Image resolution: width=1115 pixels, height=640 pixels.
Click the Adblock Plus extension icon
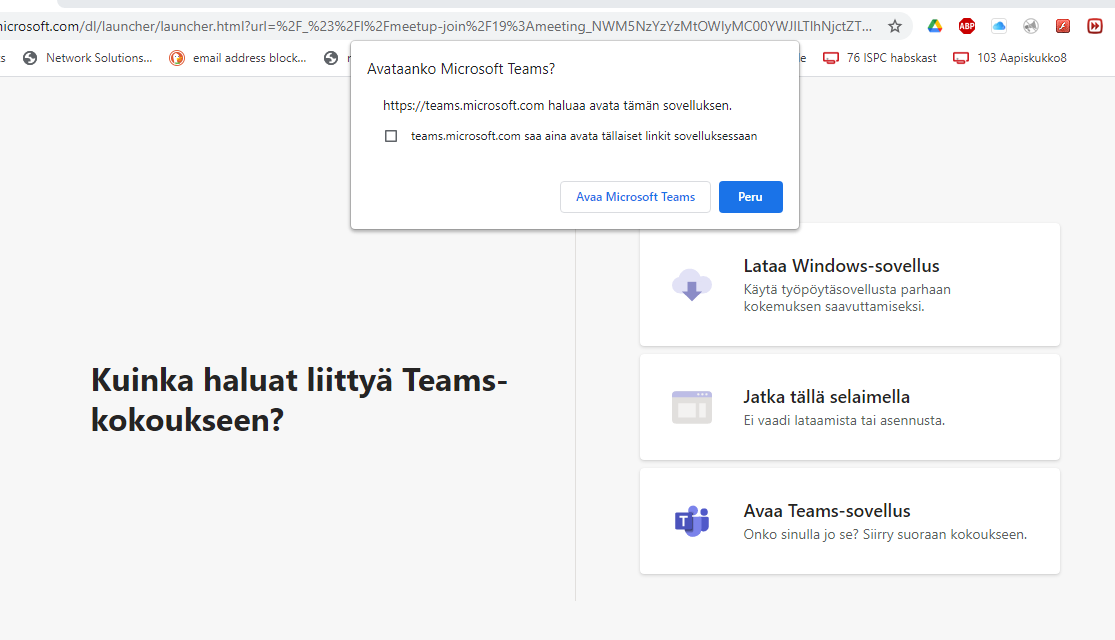[x=967, y=26]
